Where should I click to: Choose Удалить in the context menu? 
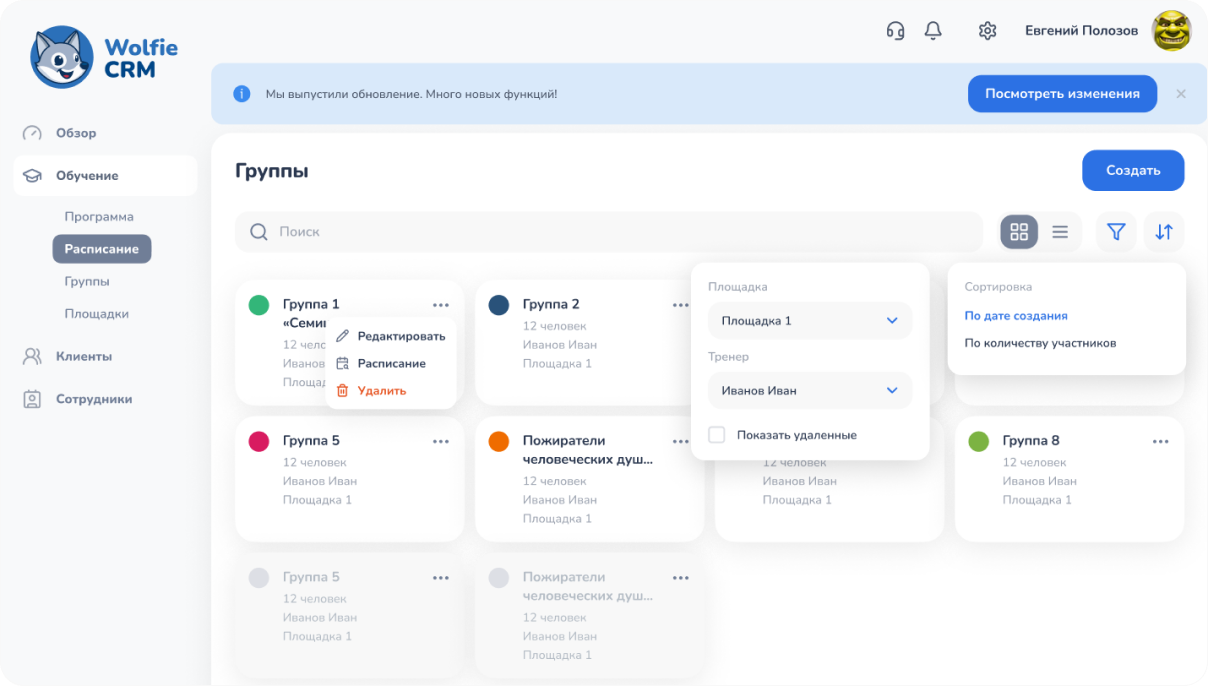point(381,391)
